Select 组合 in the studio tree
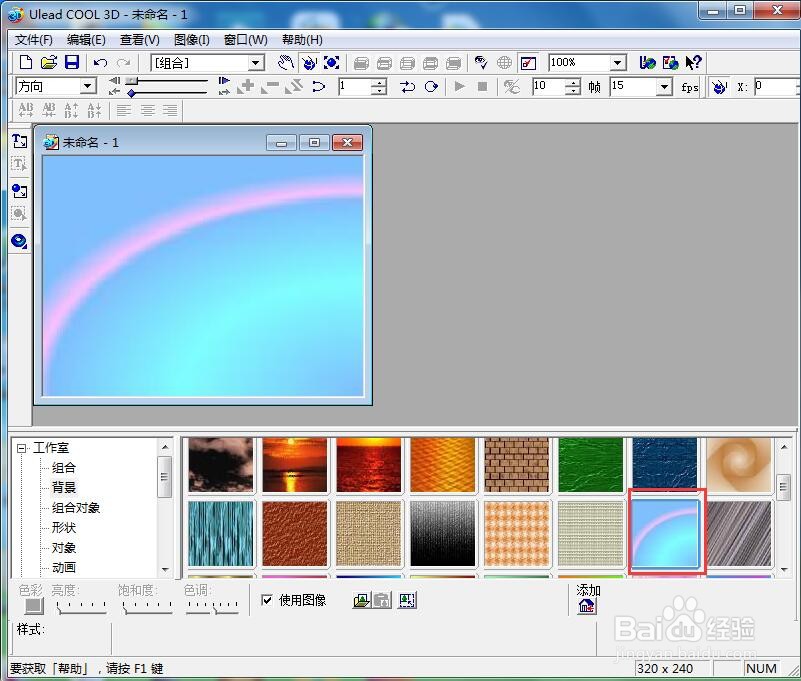This screenshot has height=681, width=801. point(63,467)
